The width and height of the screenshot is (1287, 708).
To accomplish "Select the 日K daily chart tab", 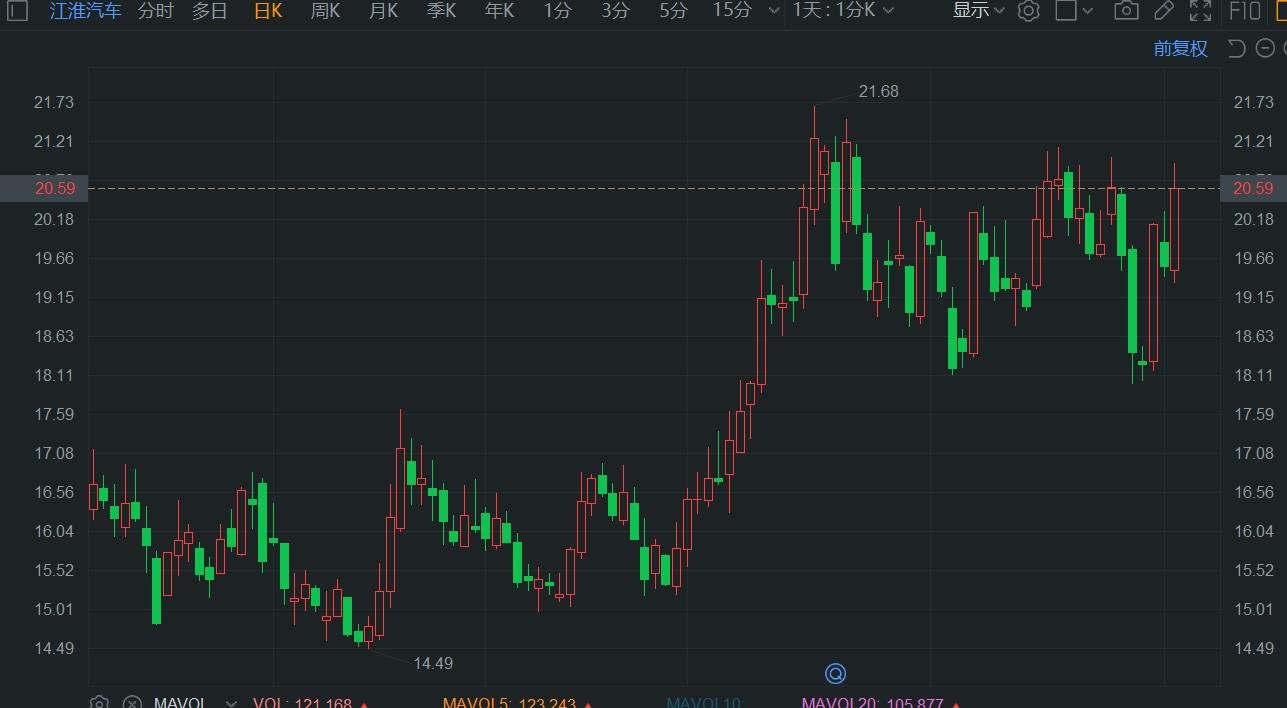I will 268,11.
